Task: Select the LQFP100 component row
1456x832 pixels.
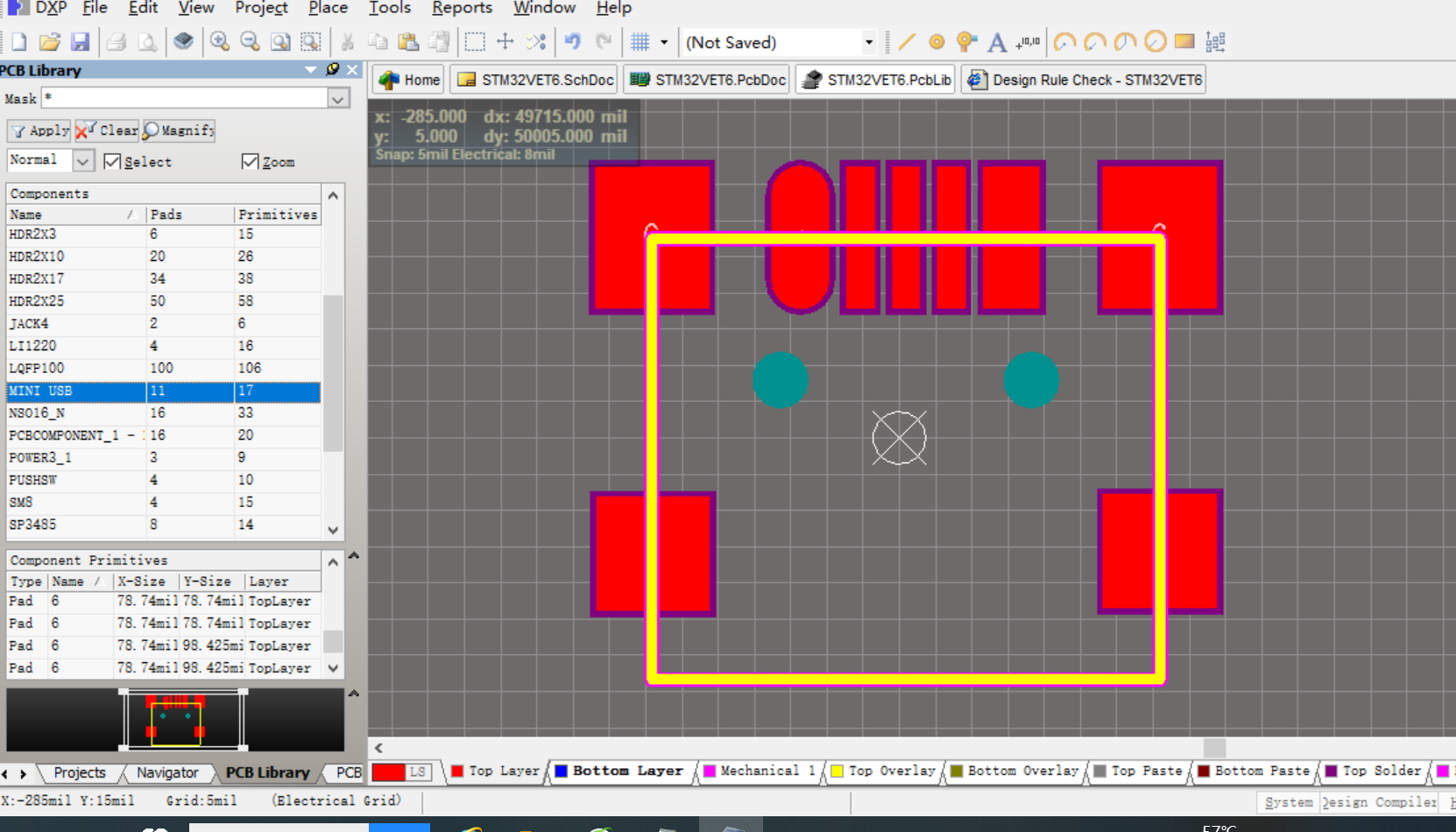Action: click(x=164, y=368)
